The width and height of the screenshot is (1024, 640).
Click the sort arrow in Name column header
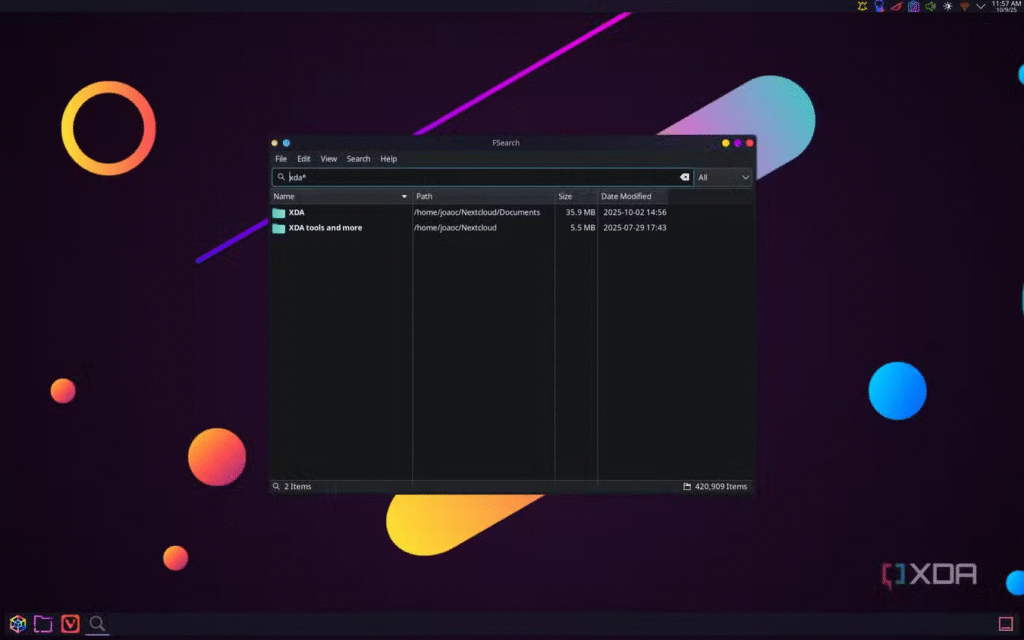coord(404,197)
